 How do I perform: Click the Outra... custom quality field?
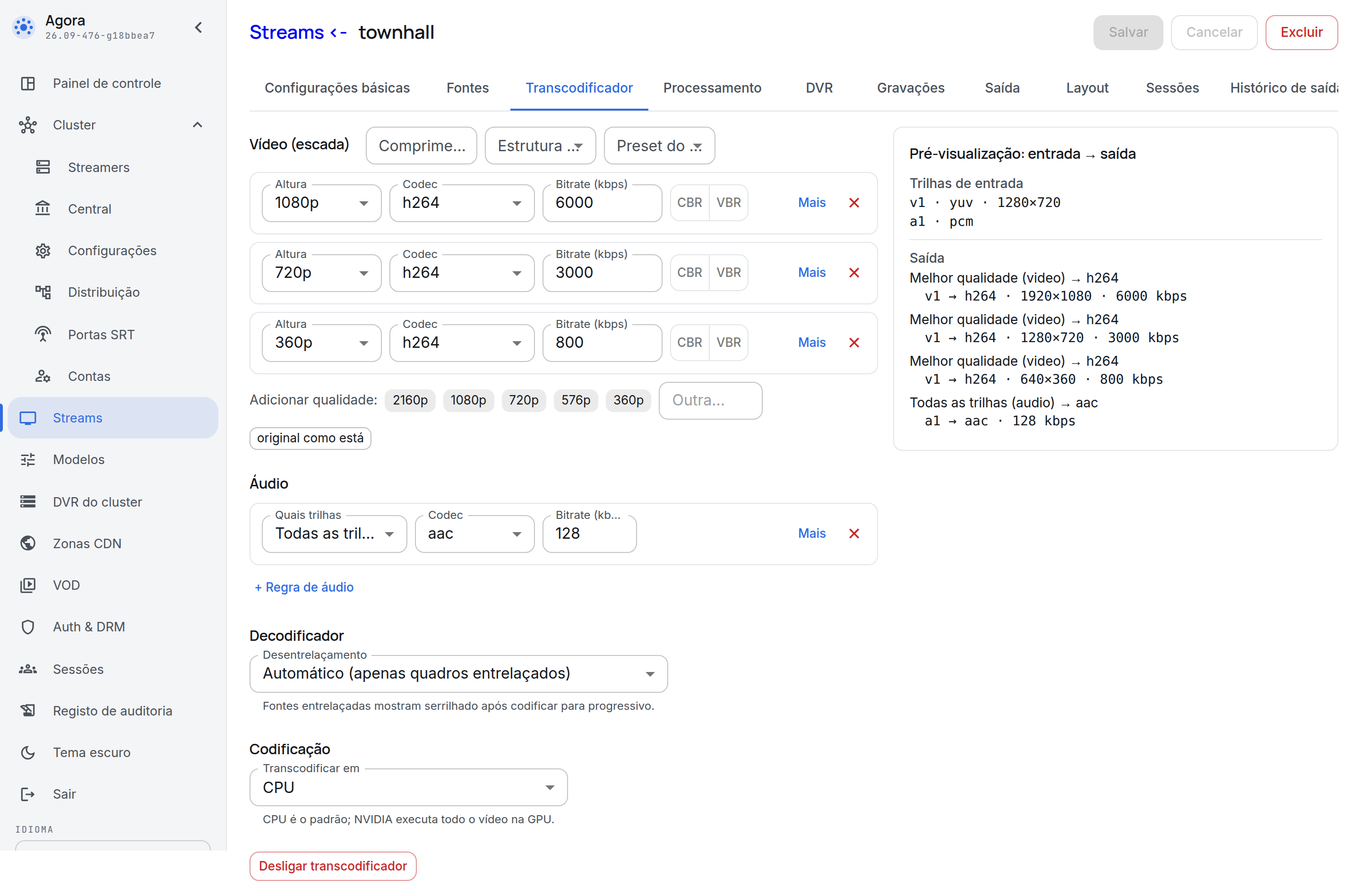tap(710, 401)
